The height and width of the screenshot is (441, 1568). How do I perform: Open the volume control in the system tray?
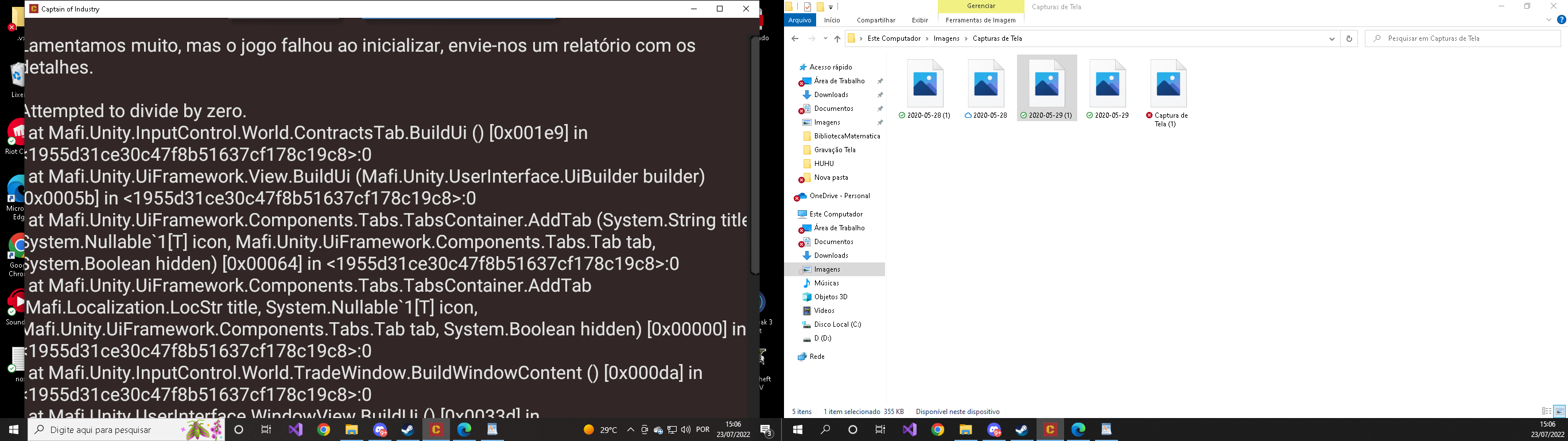[686, 430]
